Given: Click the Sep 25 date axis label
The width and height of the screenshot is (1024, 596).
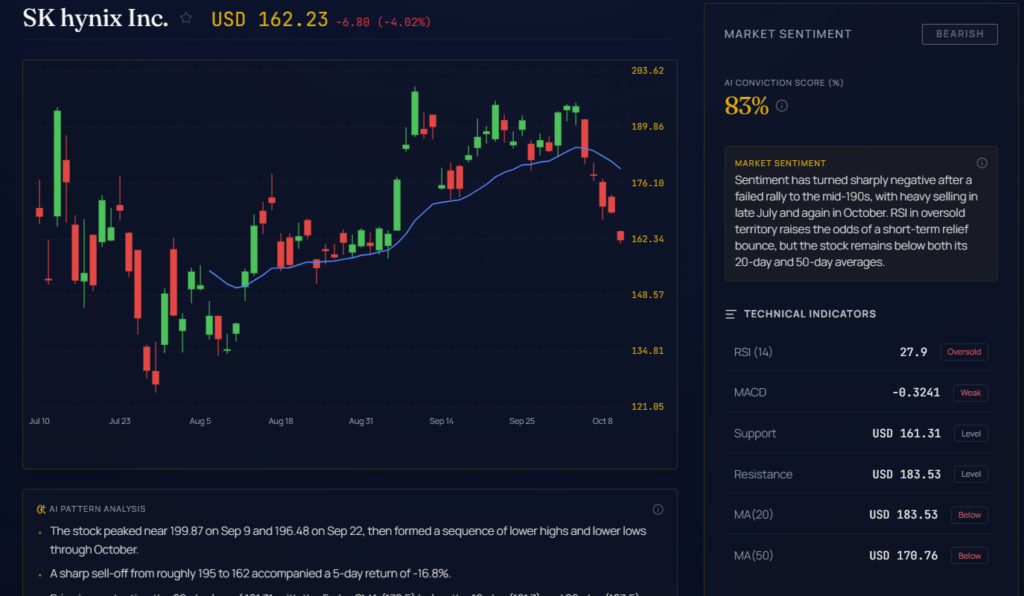Looking at the screenshot, I should (522, 421).
